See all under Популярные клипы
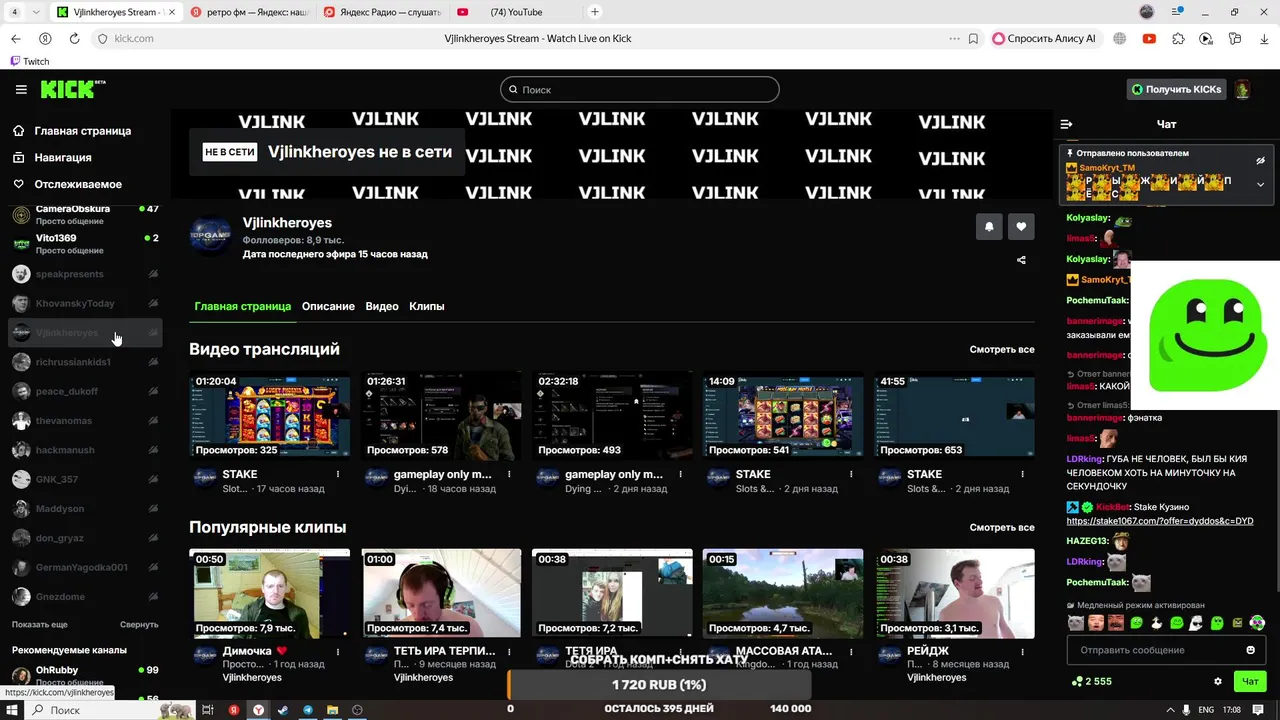 tap(1002, 527)
